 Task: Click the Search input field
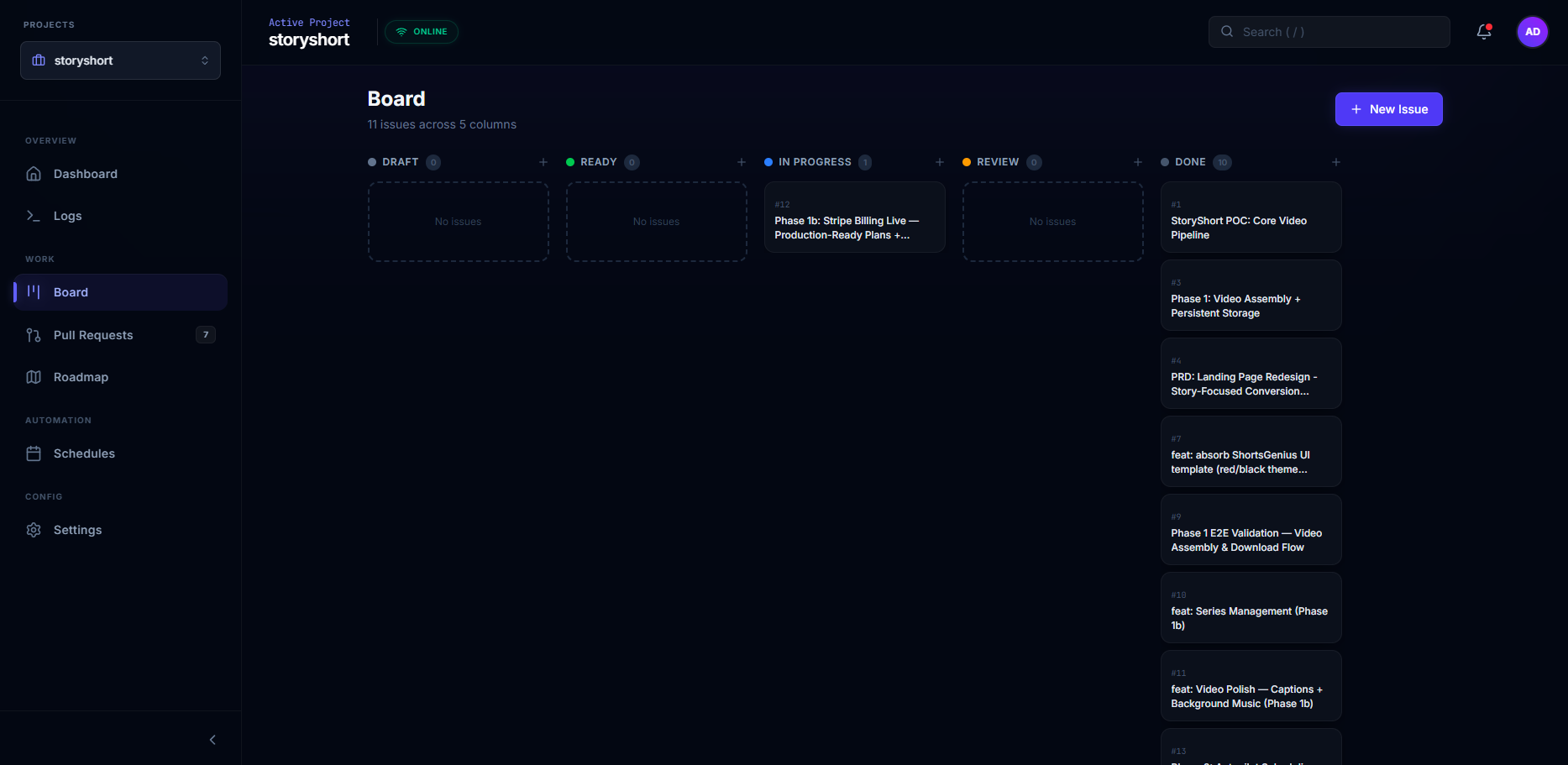[1327, 31]
